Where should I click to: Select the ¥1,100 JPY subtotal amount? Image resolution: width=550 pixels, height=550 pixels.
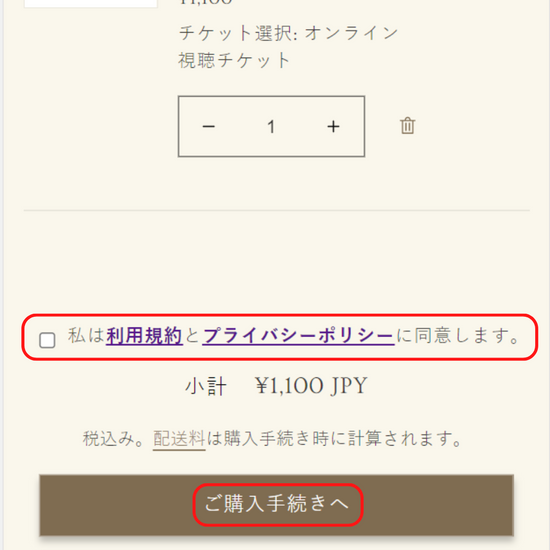point(311,386)
